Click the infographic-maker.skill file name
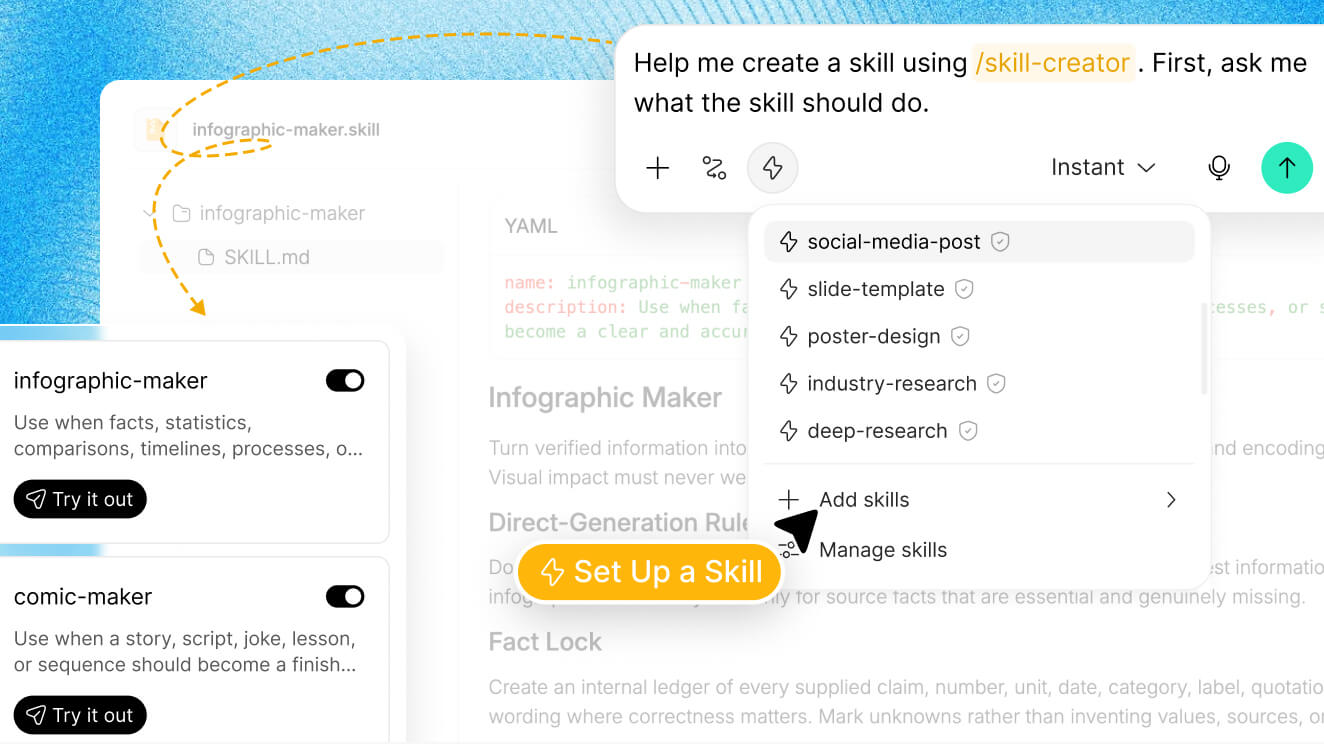 click(286, 130)
